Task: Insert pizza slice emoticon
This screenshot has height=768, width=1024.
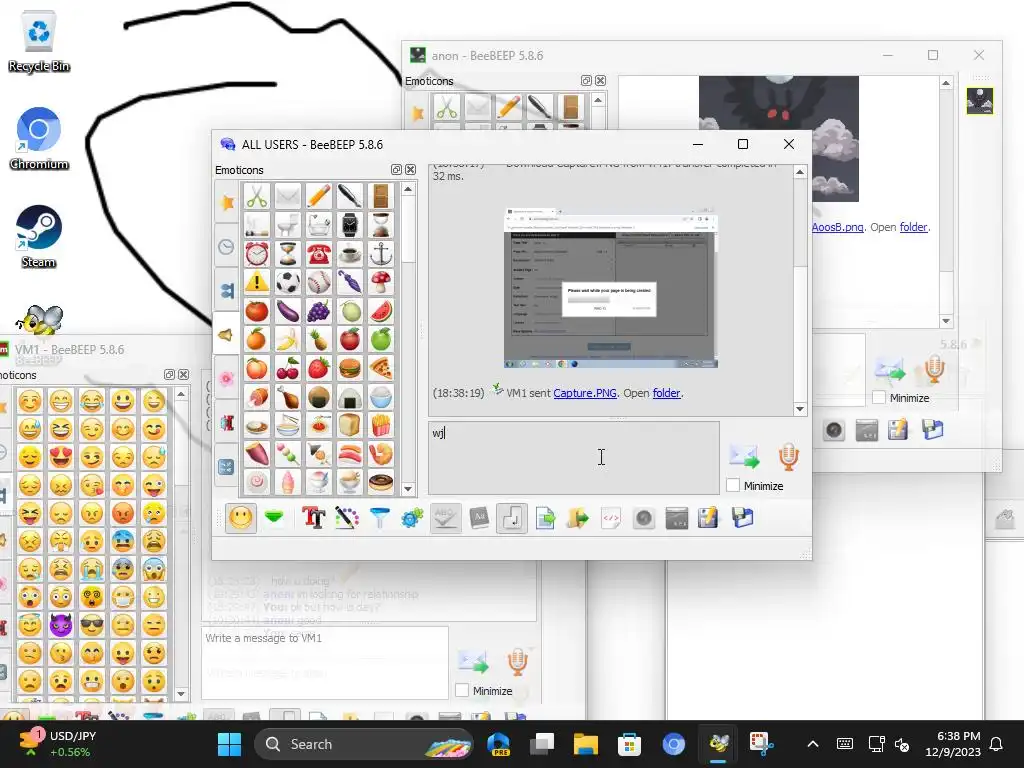Action: [x=381, y=368]
